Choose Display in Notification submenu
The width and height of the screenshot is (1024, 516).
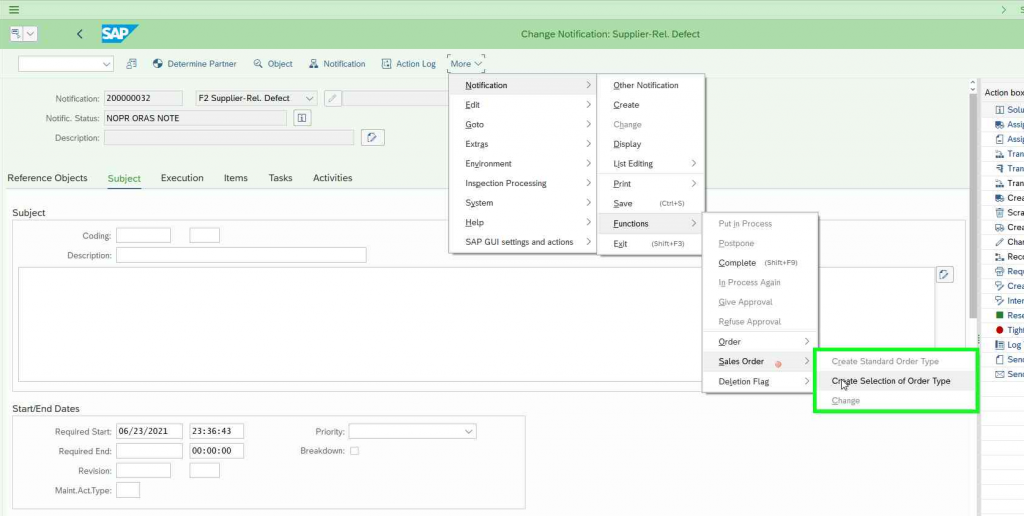[650, 144]
